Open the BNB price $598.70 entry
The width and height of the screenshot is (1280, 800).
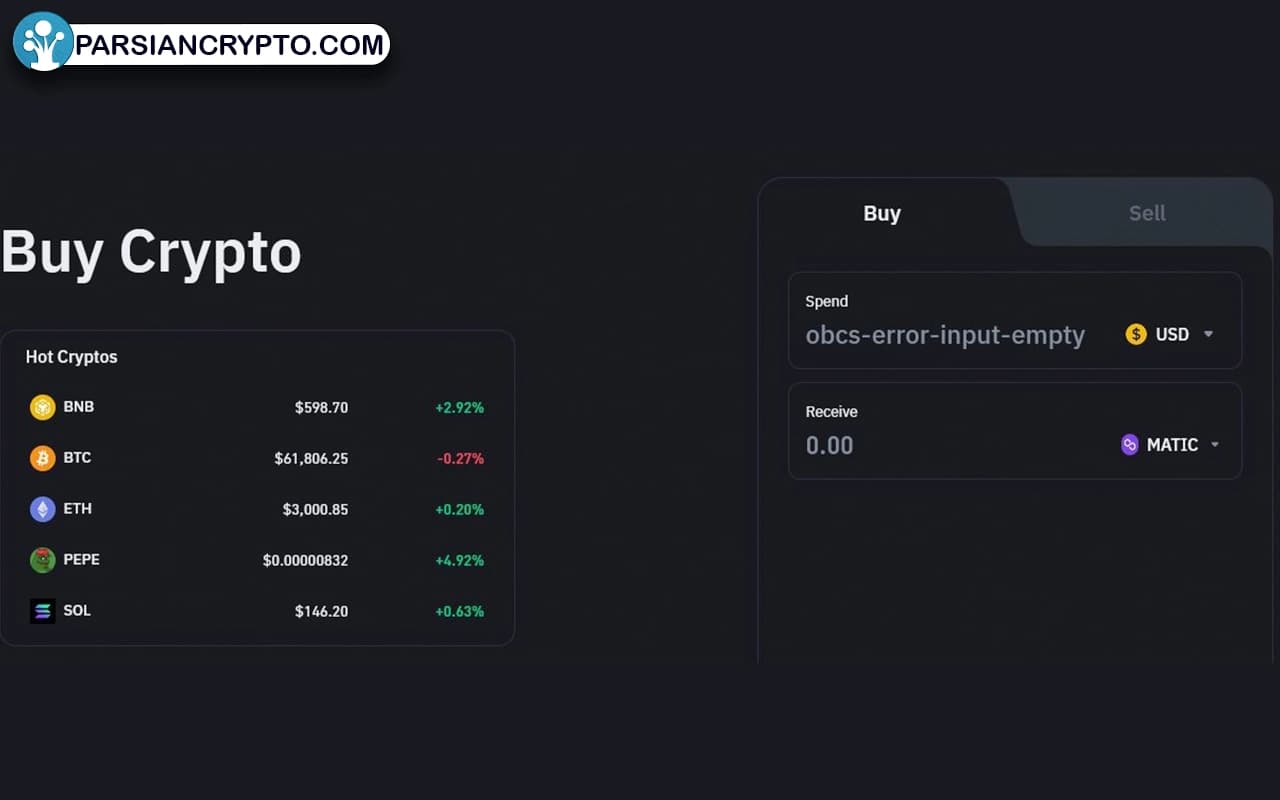tap(321, 408)
